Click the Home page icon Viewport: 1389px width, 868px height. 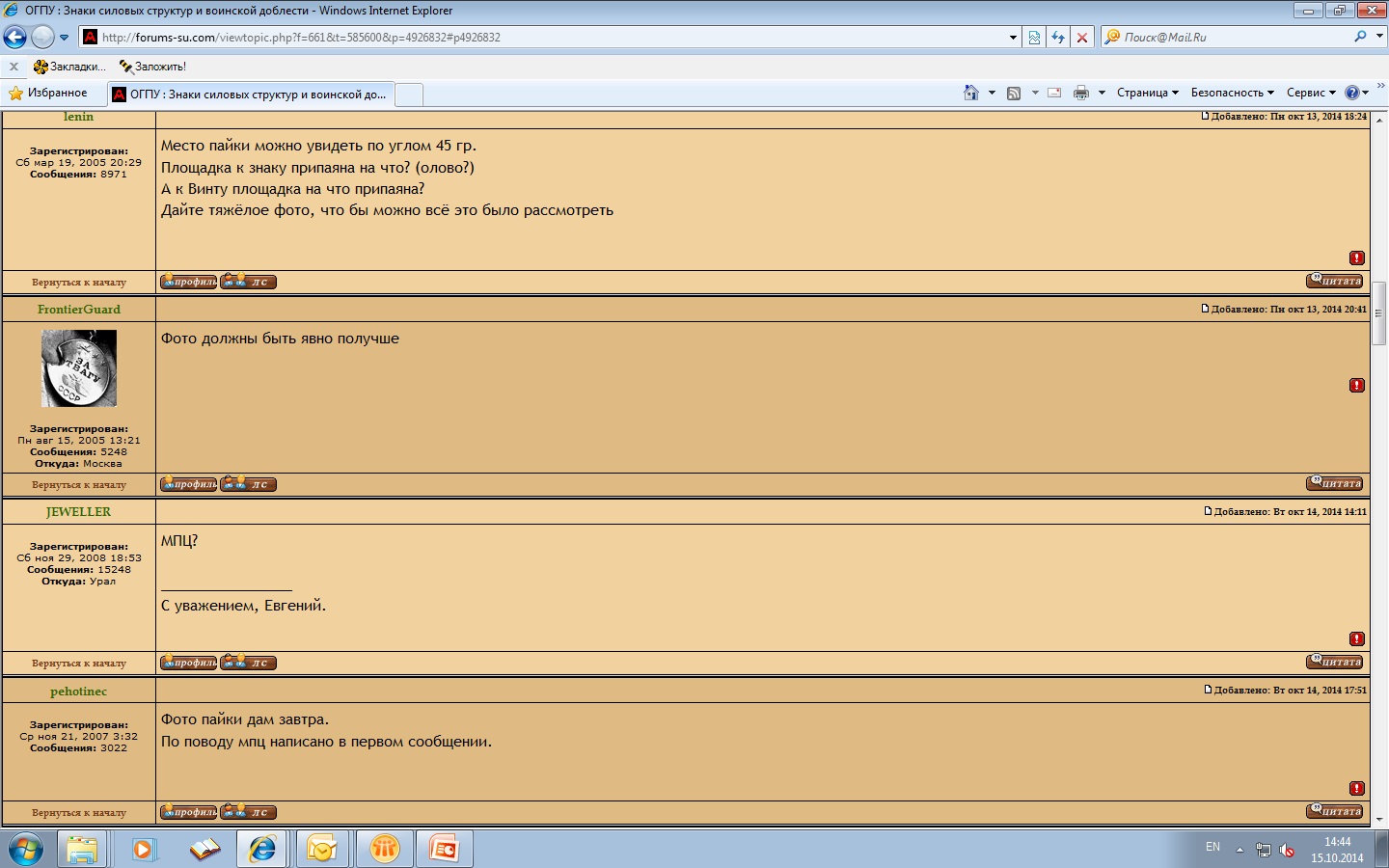(970, 93)
